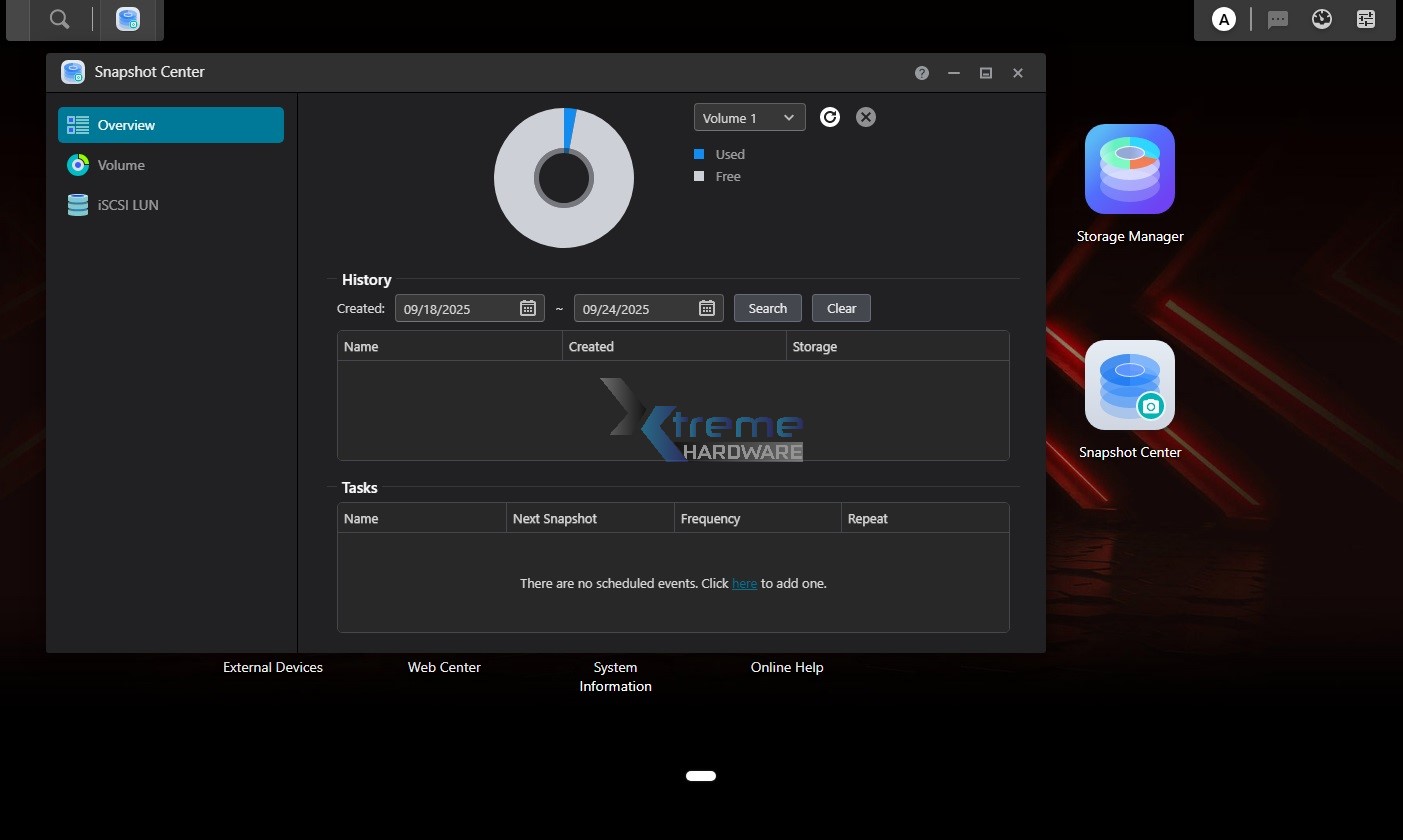Open Snapshot Center desktop icon

click(x=1129, y=386)
